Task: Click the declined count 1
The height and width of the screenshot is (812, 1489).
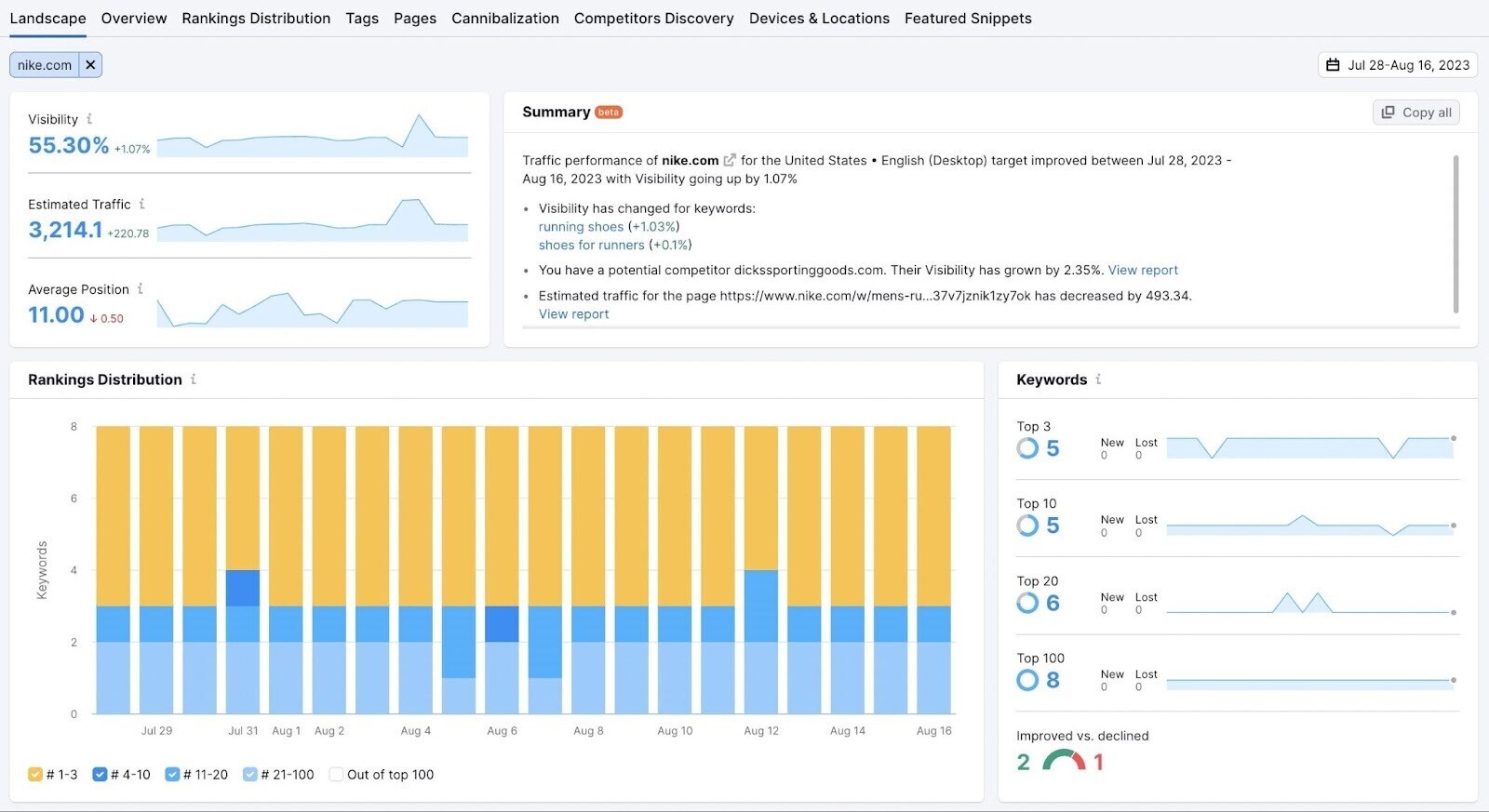Action: (x=1098, y=762)
